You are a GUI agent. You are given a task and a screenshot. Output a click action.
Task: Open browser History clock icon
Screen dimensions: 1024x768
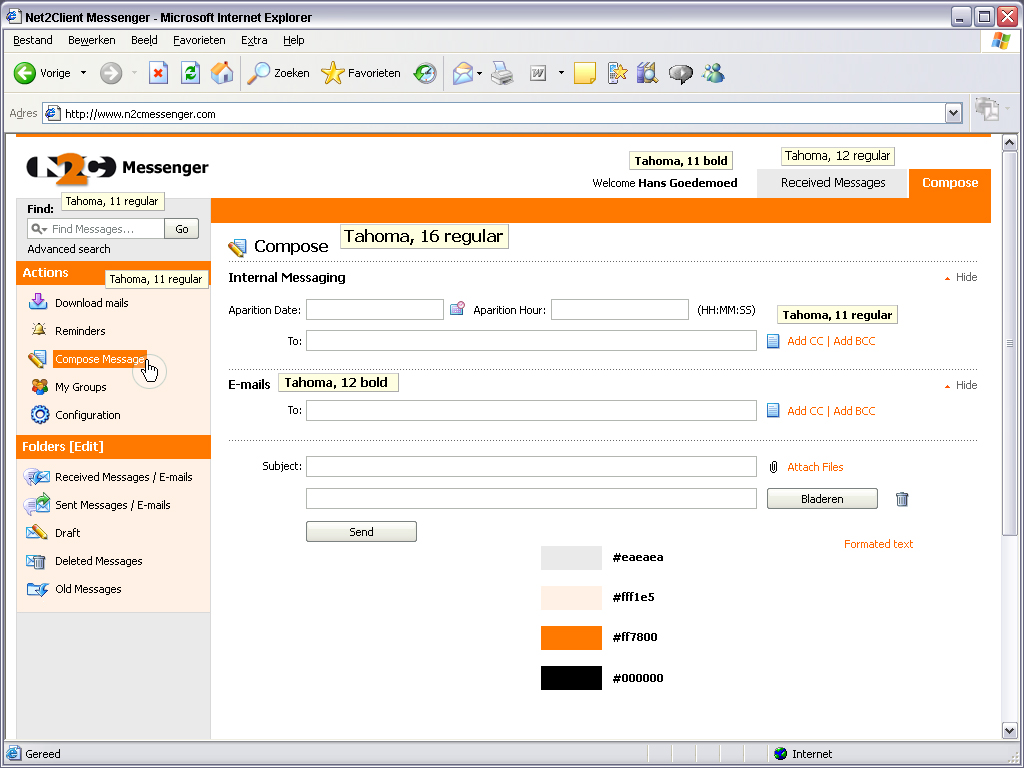[425, 73]
